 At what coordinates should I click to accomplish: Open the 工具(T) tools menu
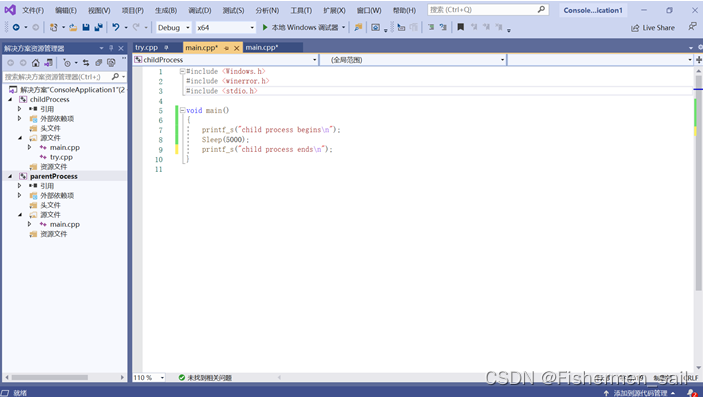tap(301, 10)
